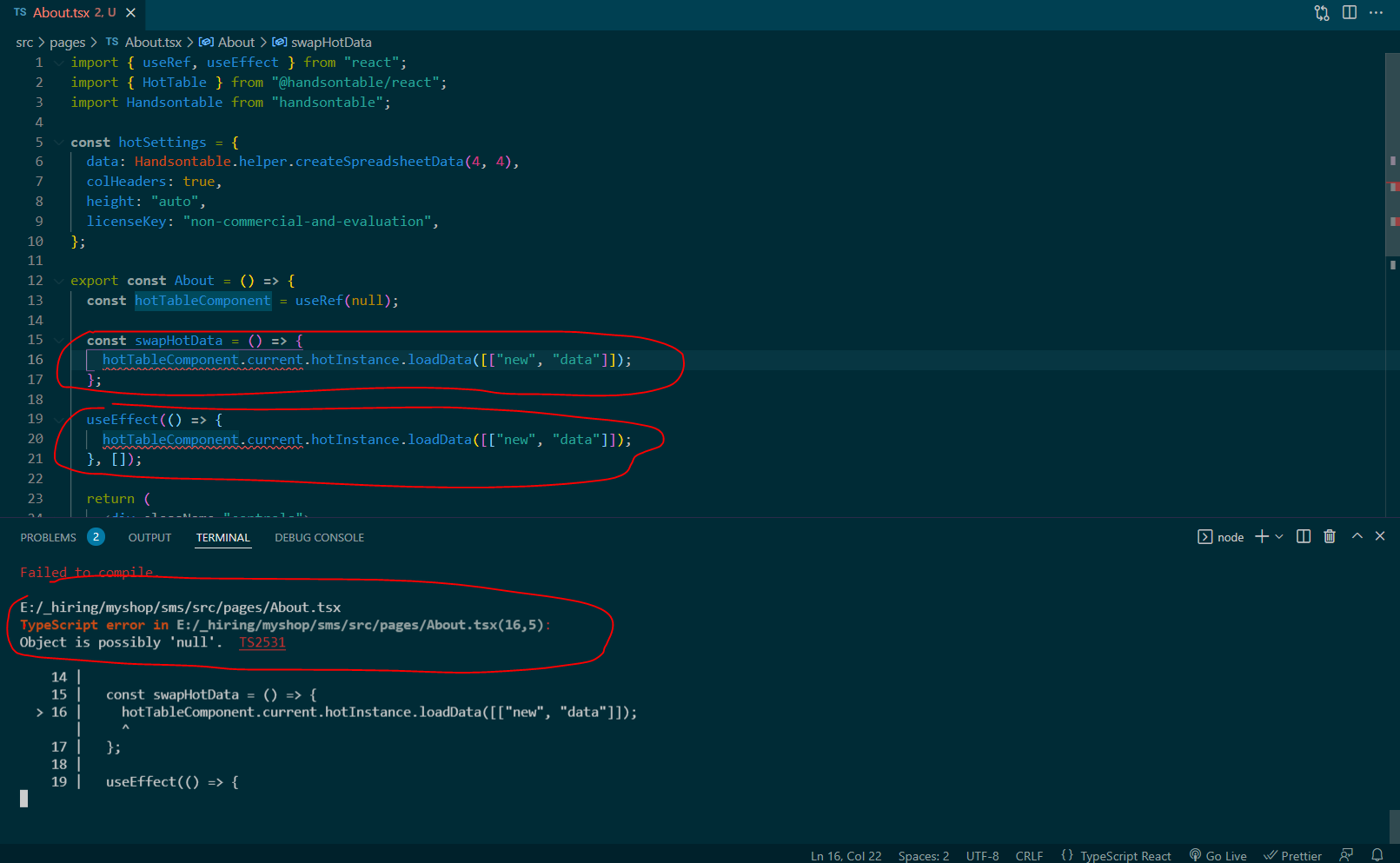Image resolution: width=1400 pixels, height=863 pixels.
Task: Click the 'node' terminal profile icon
Action: coord(1205,537)
